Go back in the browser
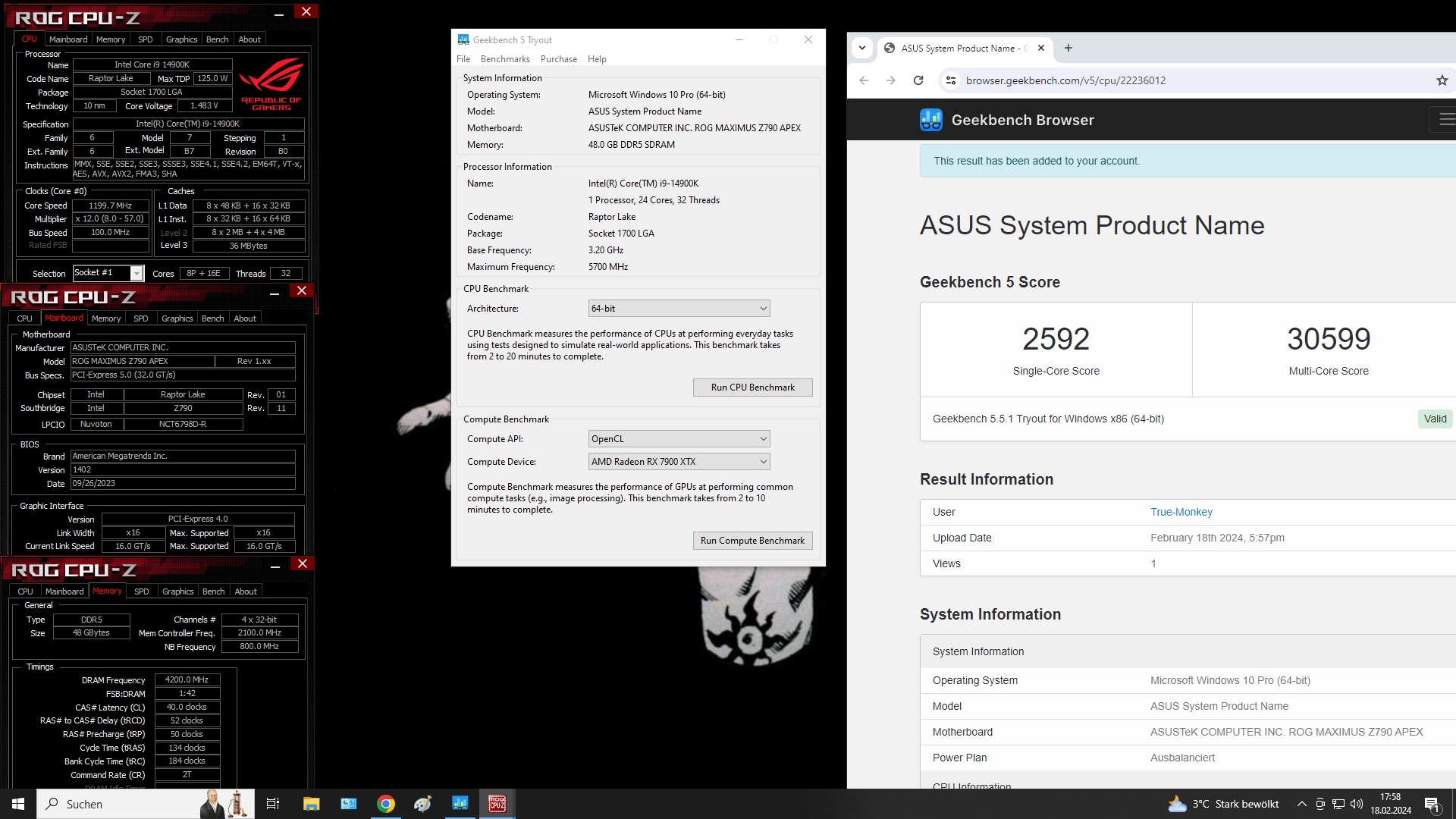Screen dimensions: 1456x819 coord(864,80)
